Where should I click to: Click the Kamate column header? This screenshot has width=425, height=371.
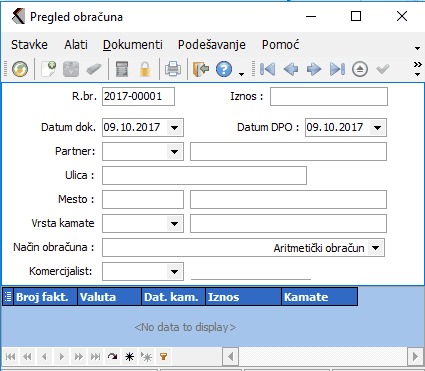coord(320,297)
